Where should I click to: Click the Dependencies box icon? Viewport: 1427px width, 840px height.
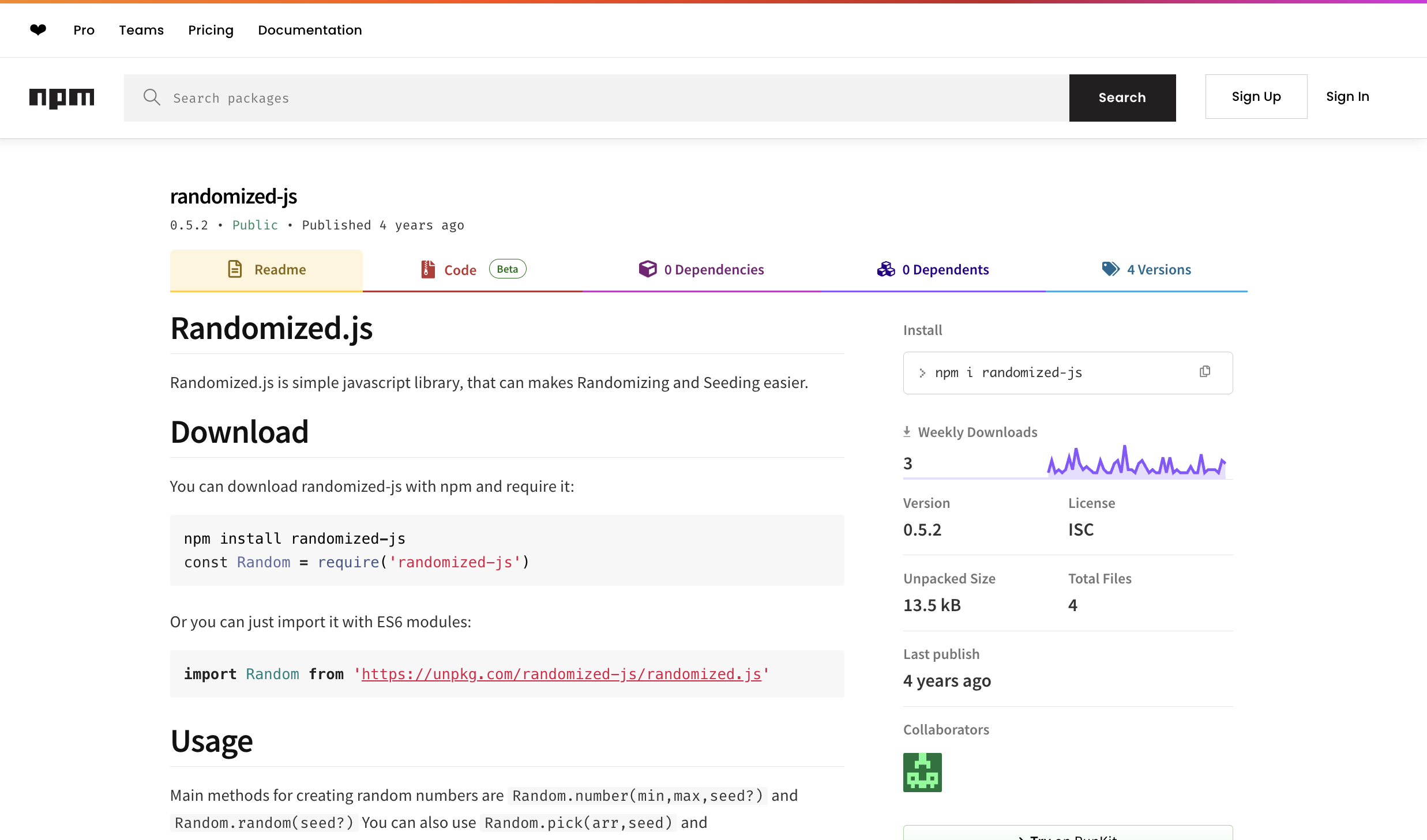[648, 269]
